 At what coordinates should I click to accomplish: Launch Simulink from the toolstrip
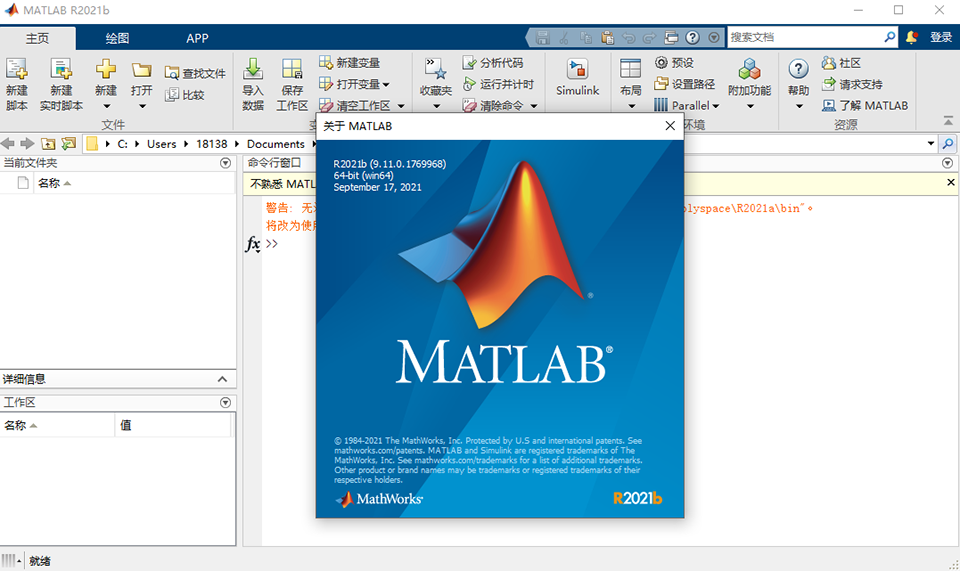(x=577, y=78)
